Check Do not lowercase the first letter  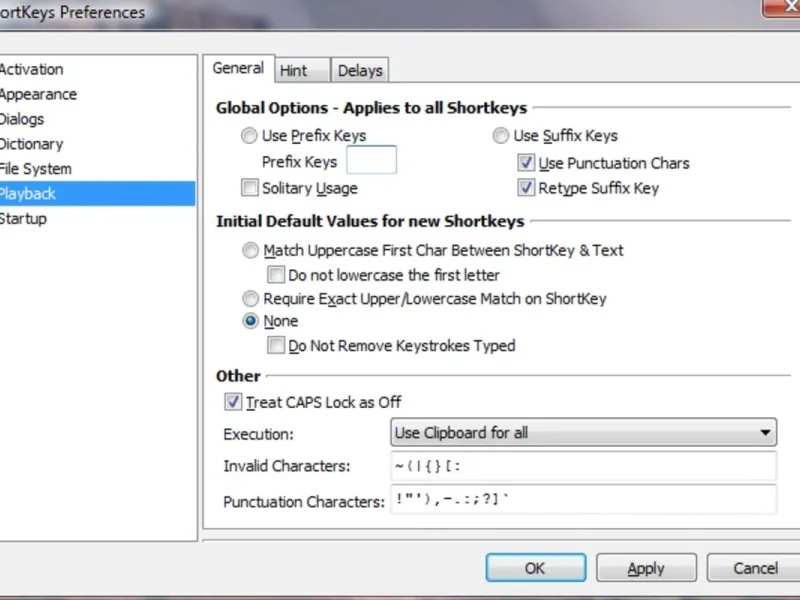(276, 275)
